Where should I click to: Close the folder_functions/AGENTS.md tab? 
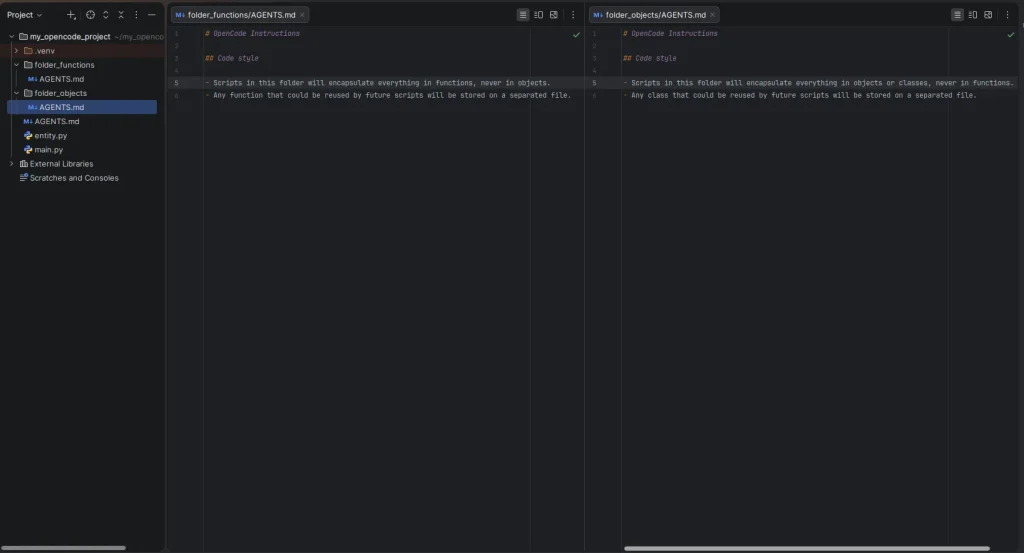click(x=302, y=14)
